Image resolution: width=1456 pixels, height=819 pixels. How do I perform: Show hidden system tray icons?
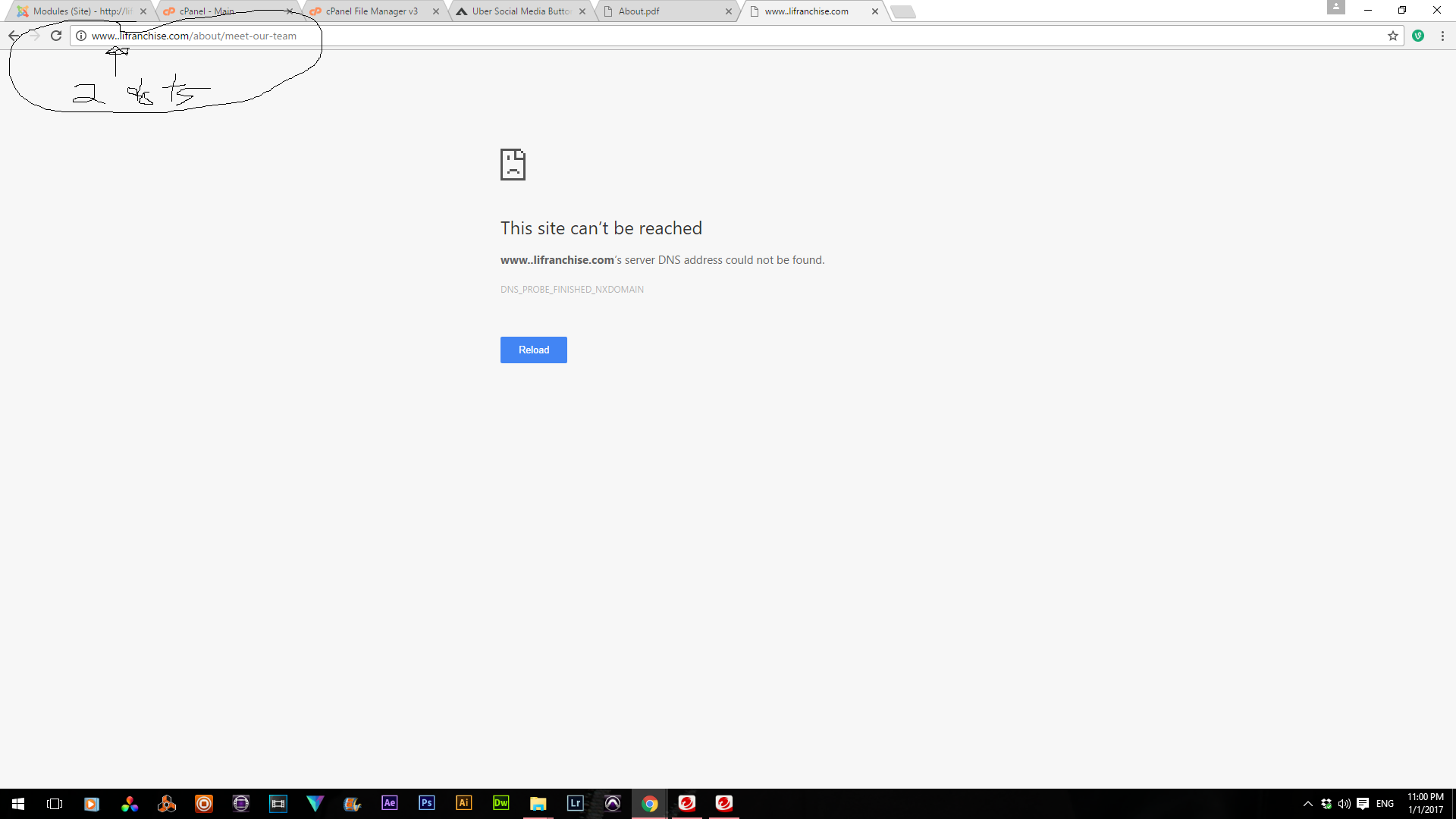[x=1307, y=804]
